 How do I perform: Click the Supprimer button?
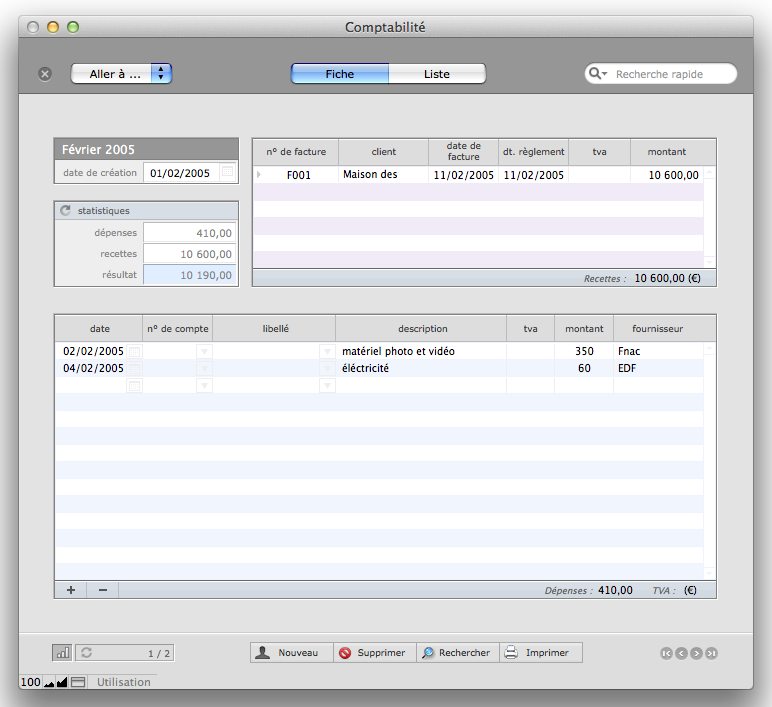pos(373,653)
